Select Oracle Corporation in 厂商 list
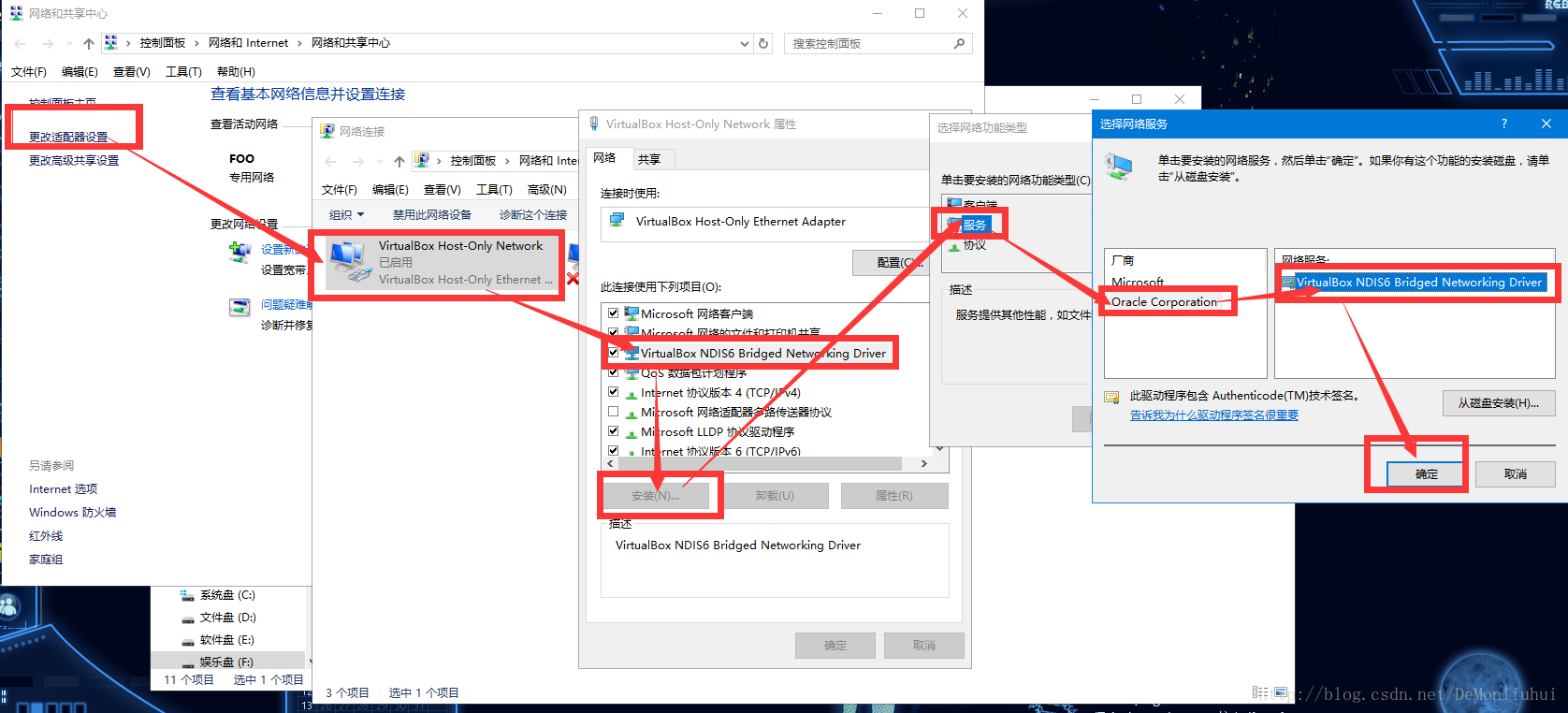This screenshot has height=713, width=1568. point(1165,301)
